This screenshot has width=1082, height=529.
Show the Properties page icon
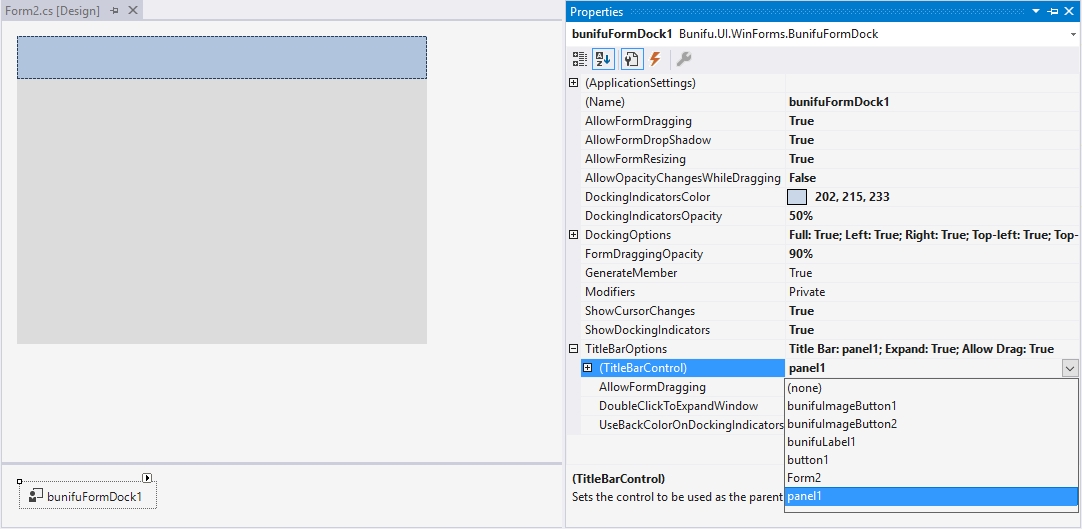tap(632, 60)
